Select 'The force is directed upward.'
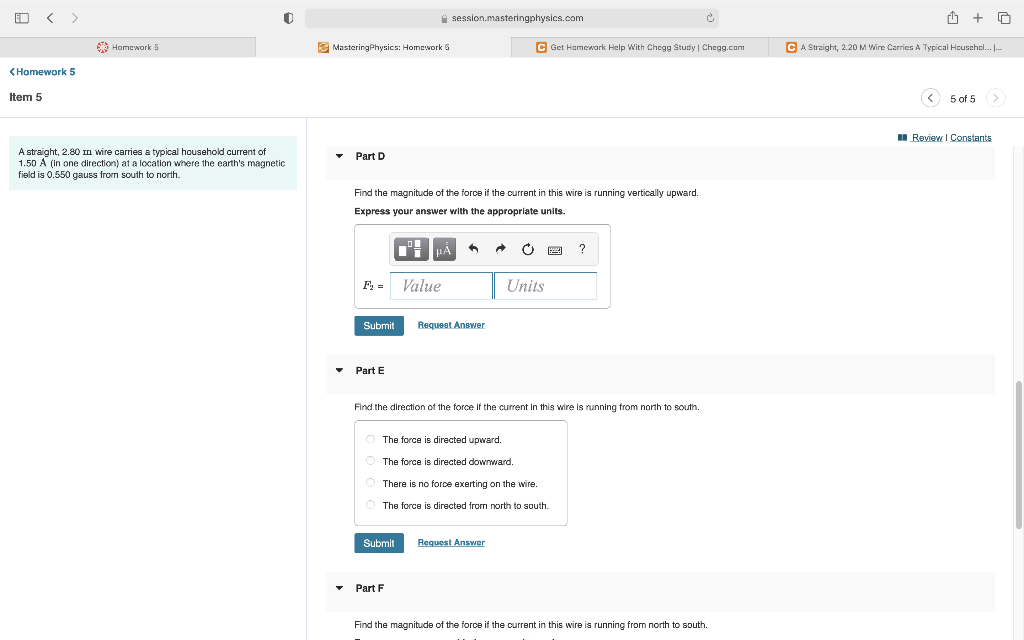The image size is (1024, 640). (x=370, y=439)
